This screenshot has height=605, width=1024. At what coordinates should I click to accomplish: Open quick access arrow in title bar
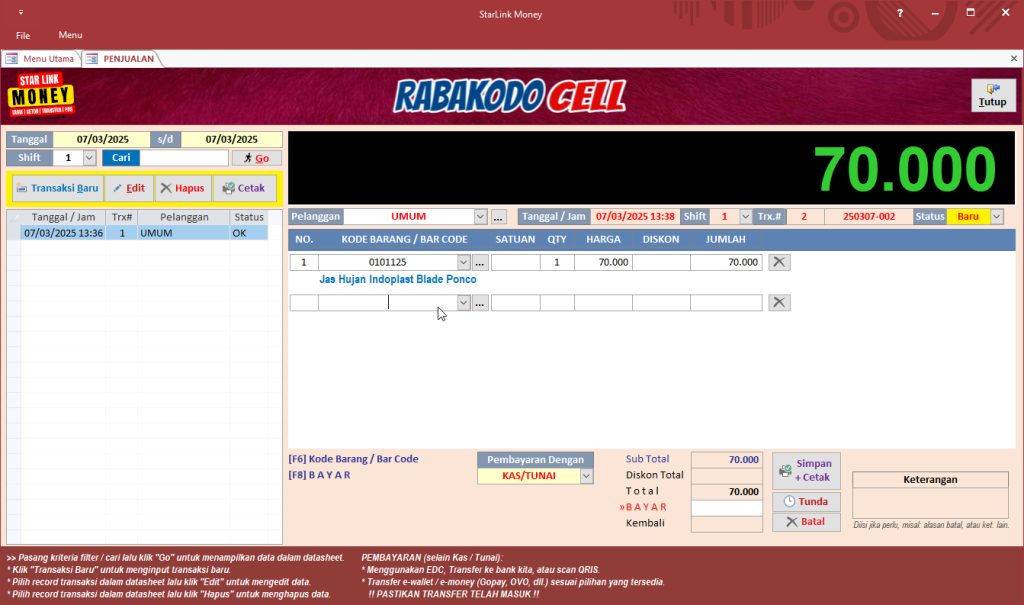(21, 12)
